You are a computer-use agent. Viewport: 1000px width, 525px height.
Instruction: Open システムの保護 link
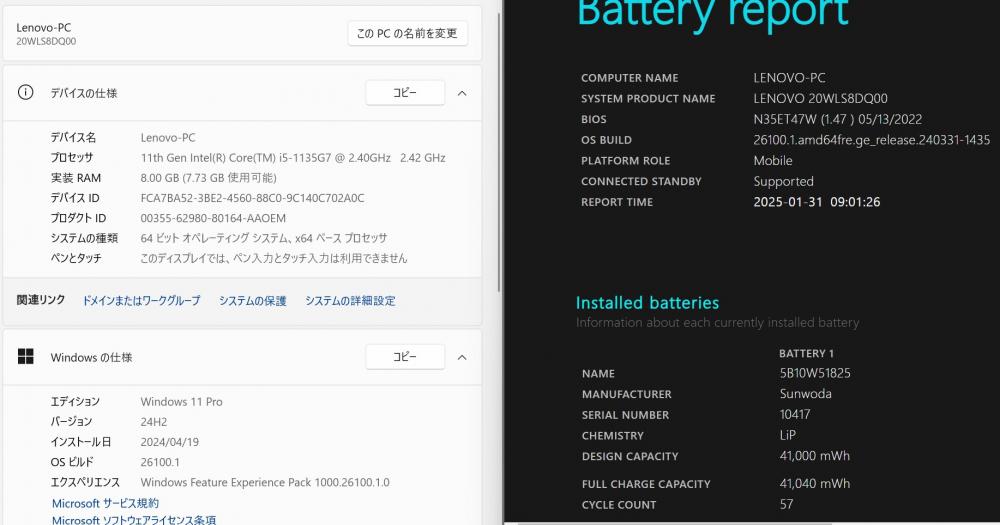click(x=253, y=300)
